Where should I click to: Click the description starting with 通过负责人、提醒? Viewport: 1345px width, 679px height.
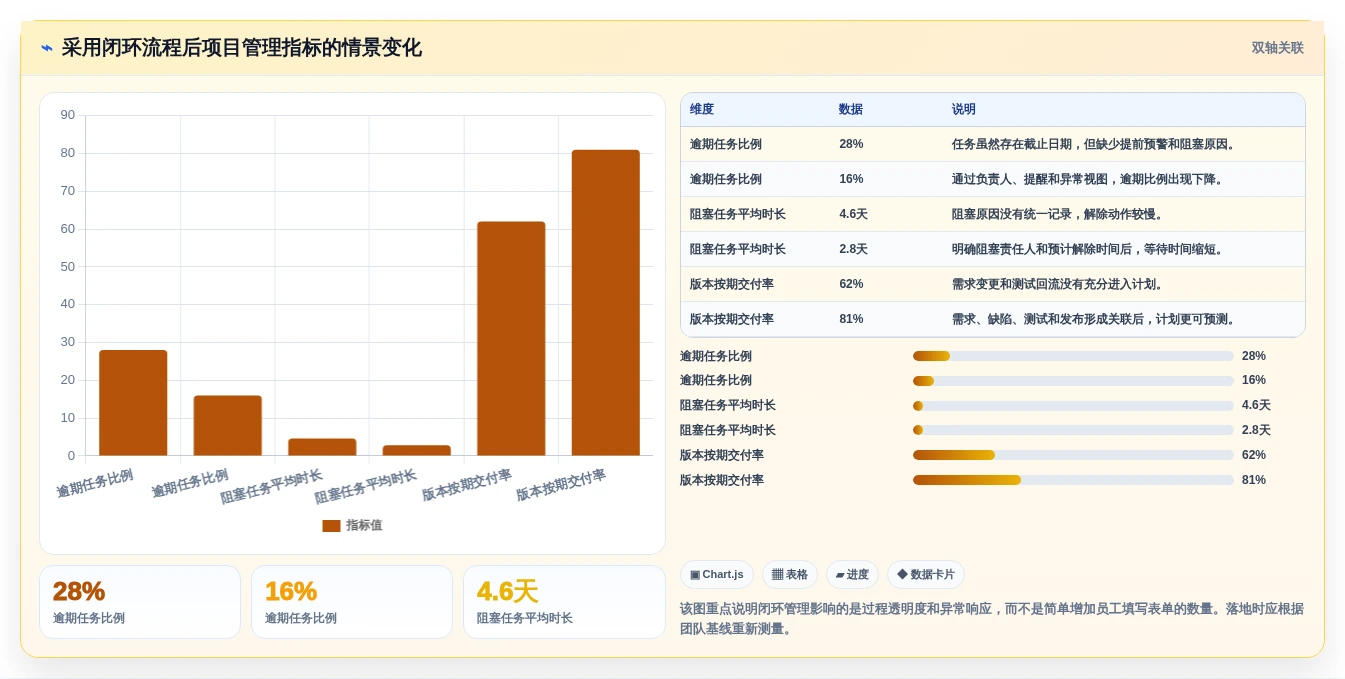coord(1090,180)
